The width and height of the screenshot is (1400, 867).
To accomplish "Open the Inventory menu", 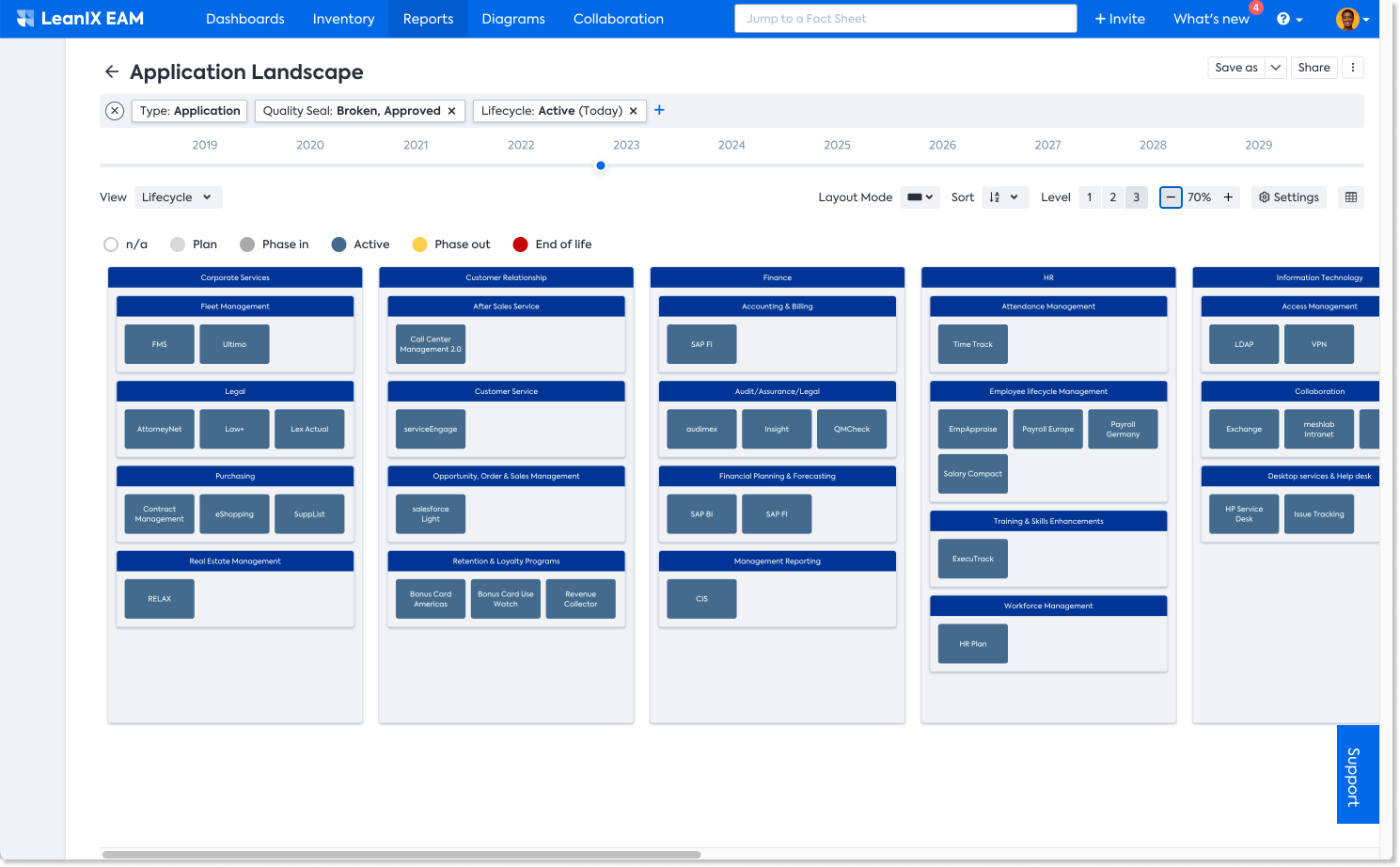I will click(x=343, y=19).
